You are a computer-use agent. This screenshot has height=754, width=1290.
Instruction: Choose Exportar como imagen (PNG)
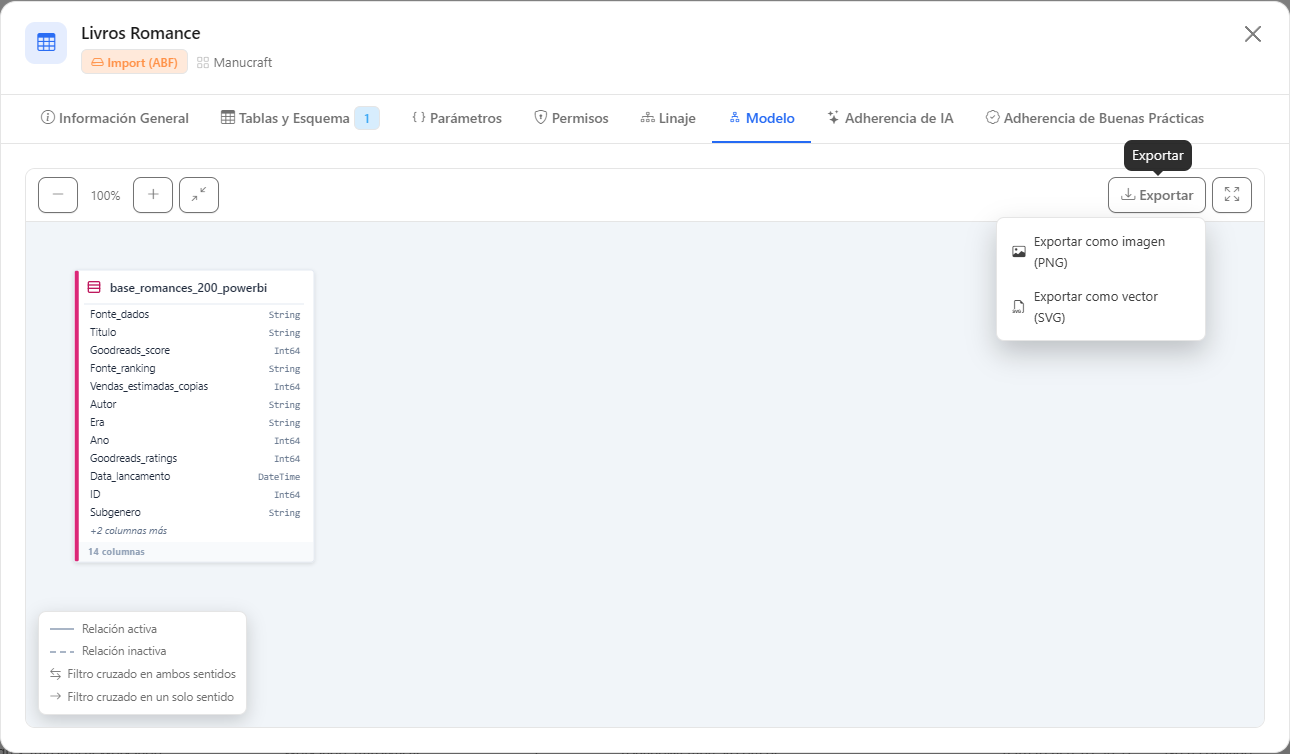pos(1101,252)
